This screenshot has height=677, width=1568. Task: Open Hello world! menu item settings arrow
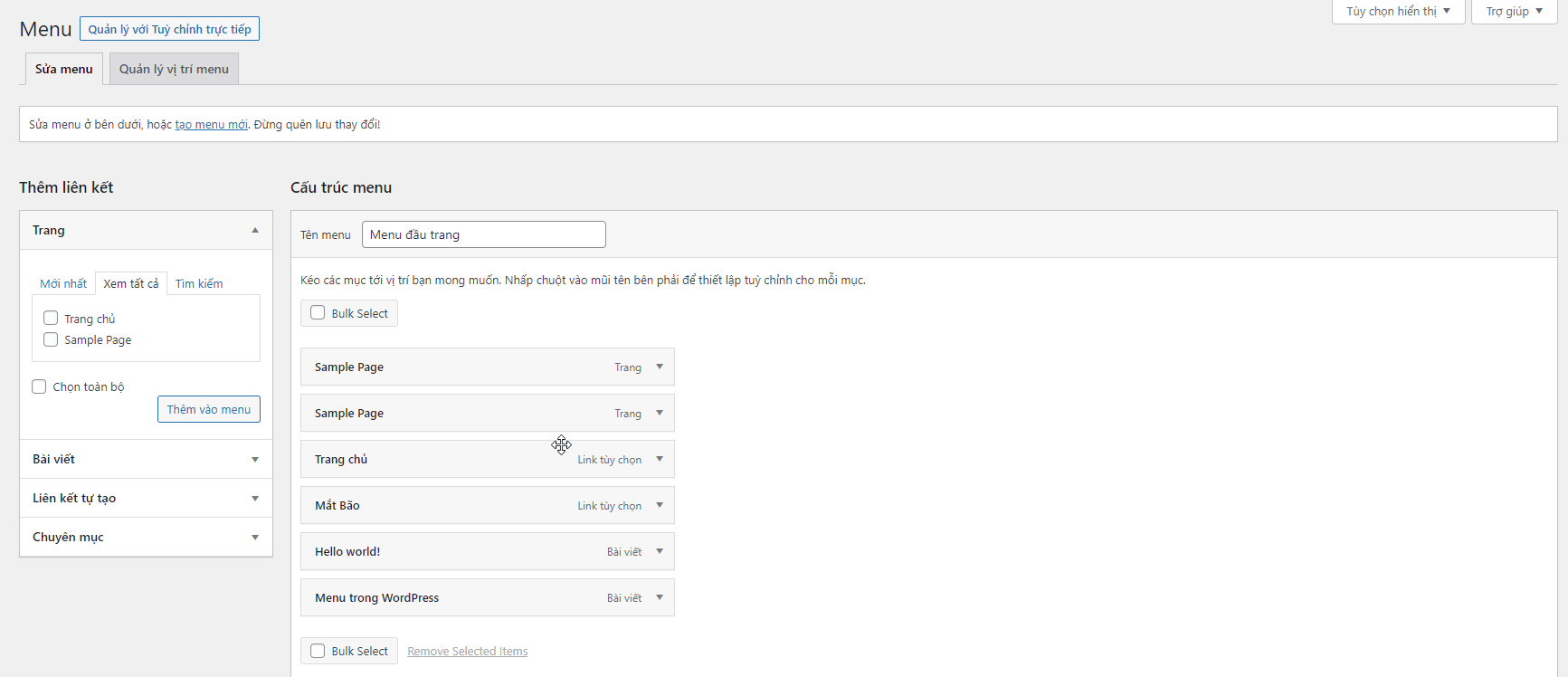[660, 551]
